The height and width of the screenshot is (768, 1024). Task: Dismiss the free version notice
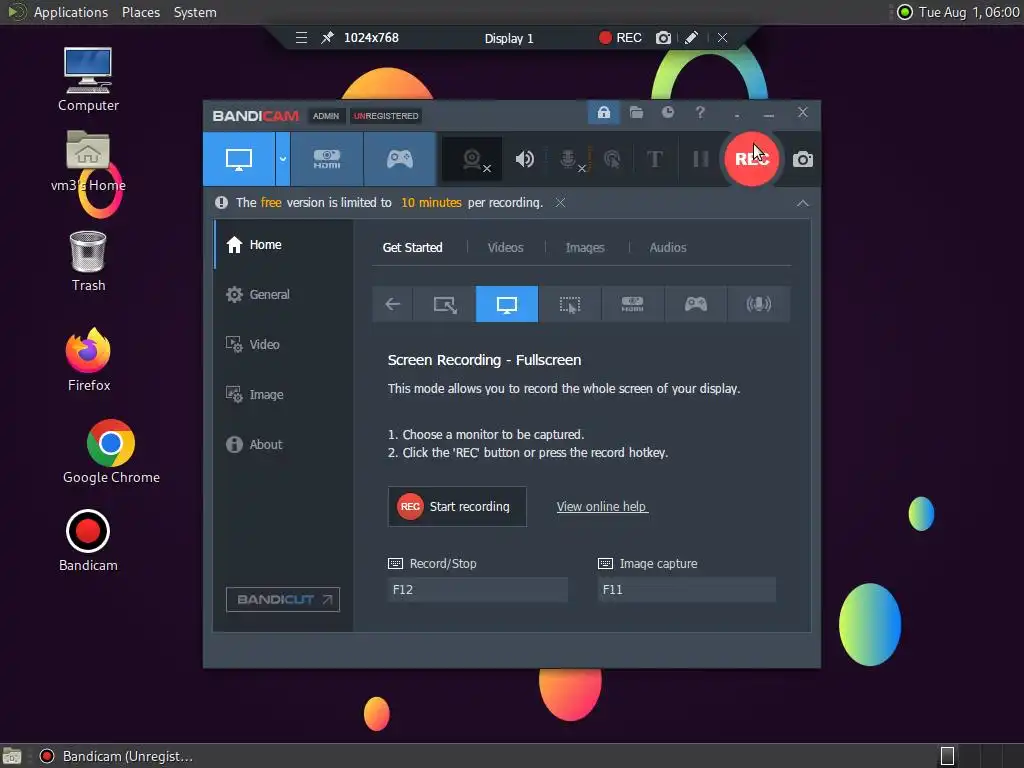560,203
